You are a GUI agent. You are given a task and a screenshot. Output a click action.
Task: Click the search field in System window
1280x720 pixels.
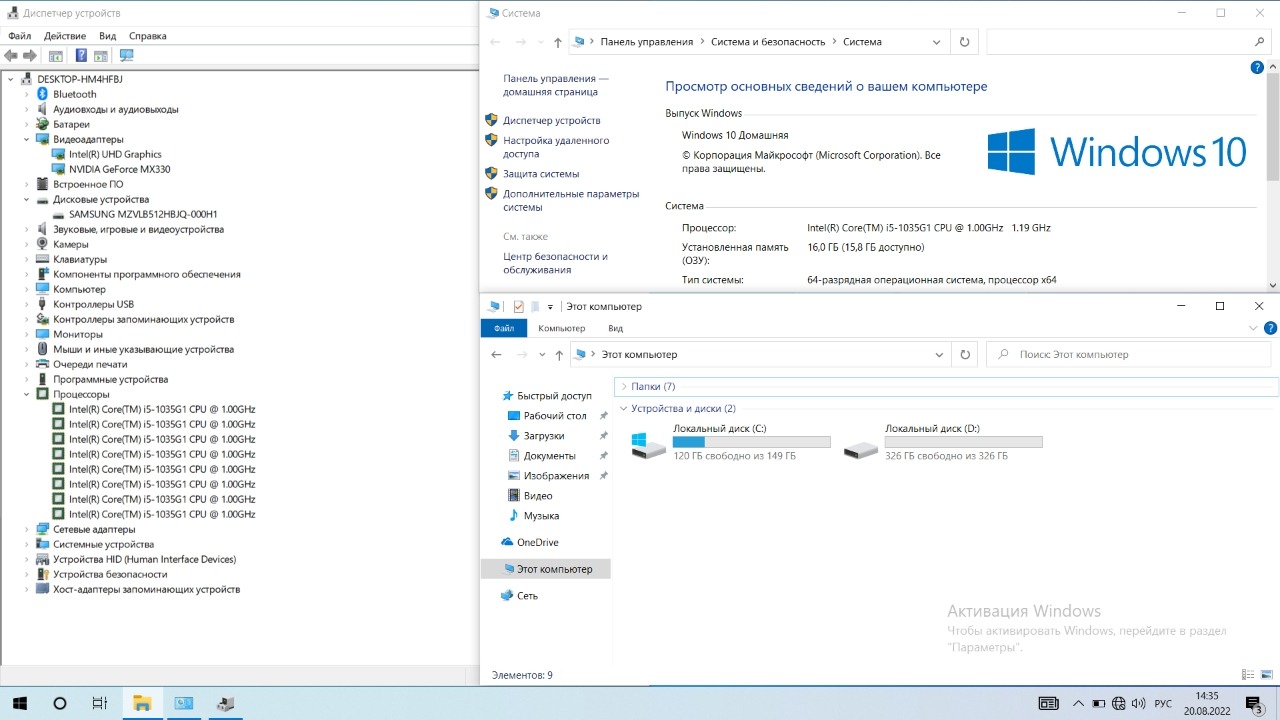(1128, 42)
